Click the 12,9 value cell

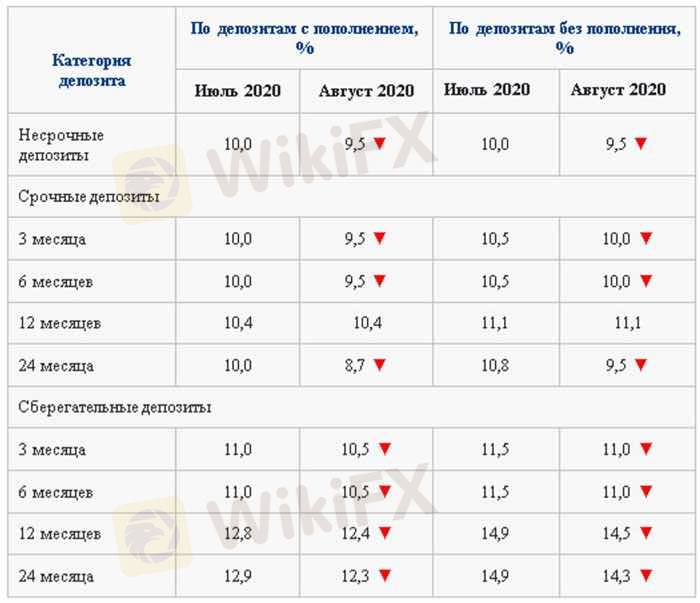(x=238, y=576)
